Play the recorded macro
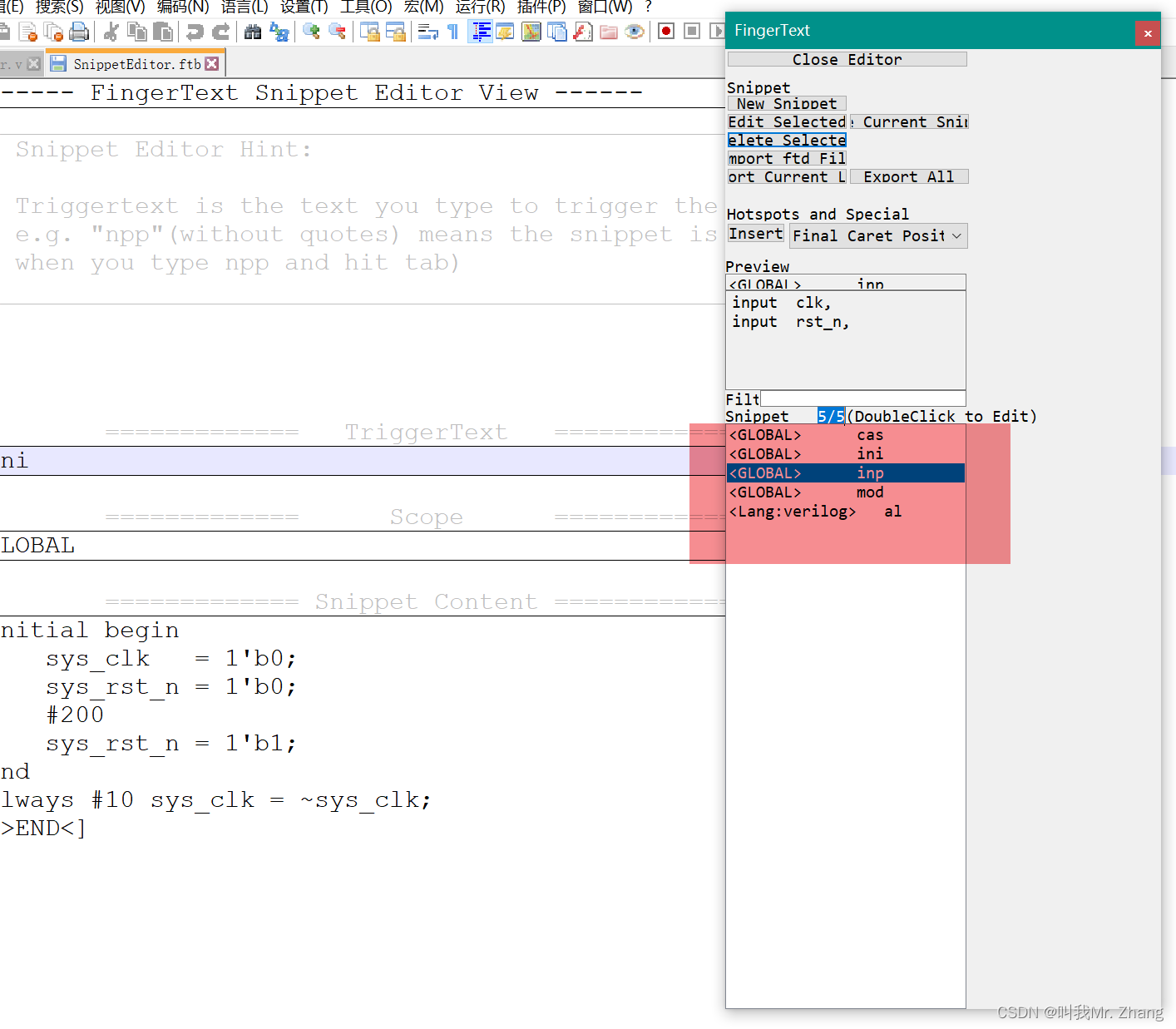1176x1029 pixels. pyautogui.click(x=717, y=31)
